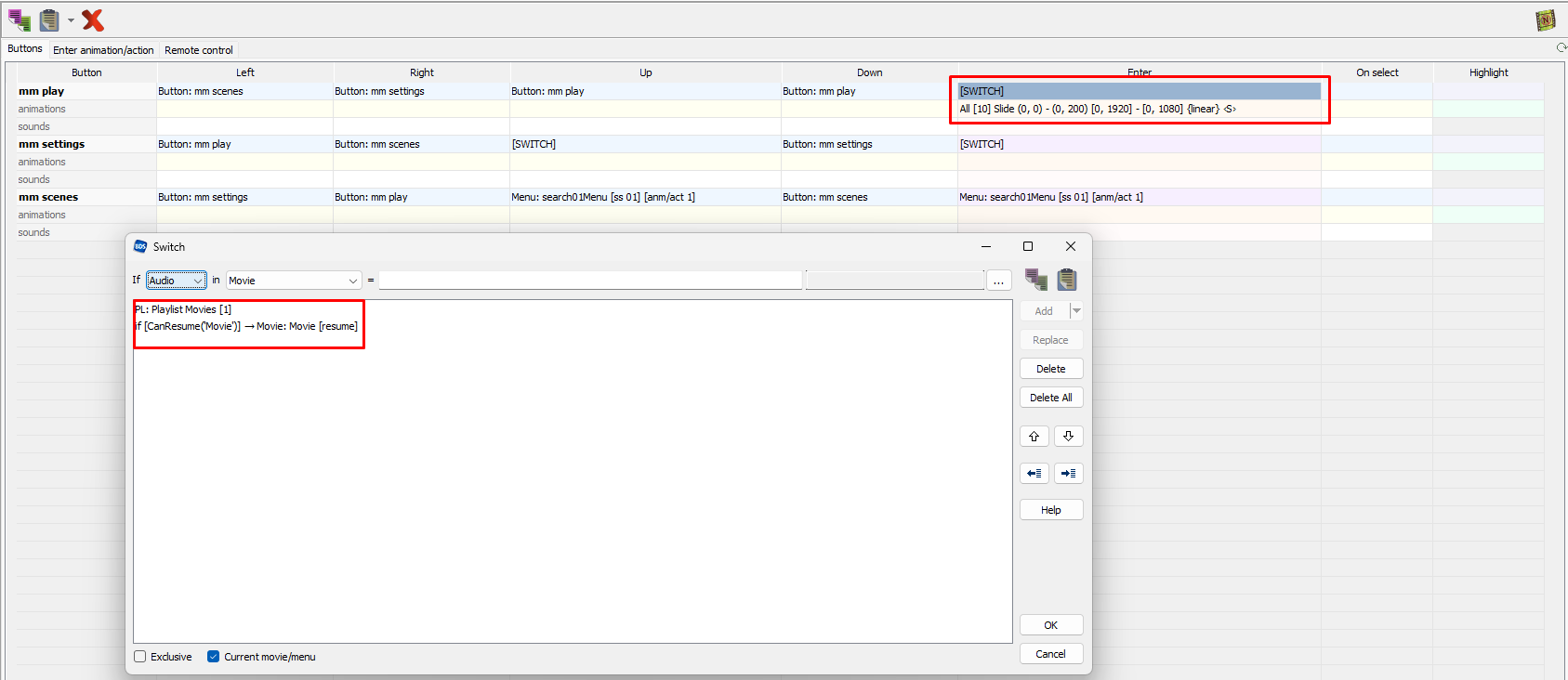Viewport: 1568px width, 680px height.
Task: Open Help from the Switch dialog
Action: pyautogui.click(x=1051, y=510)
